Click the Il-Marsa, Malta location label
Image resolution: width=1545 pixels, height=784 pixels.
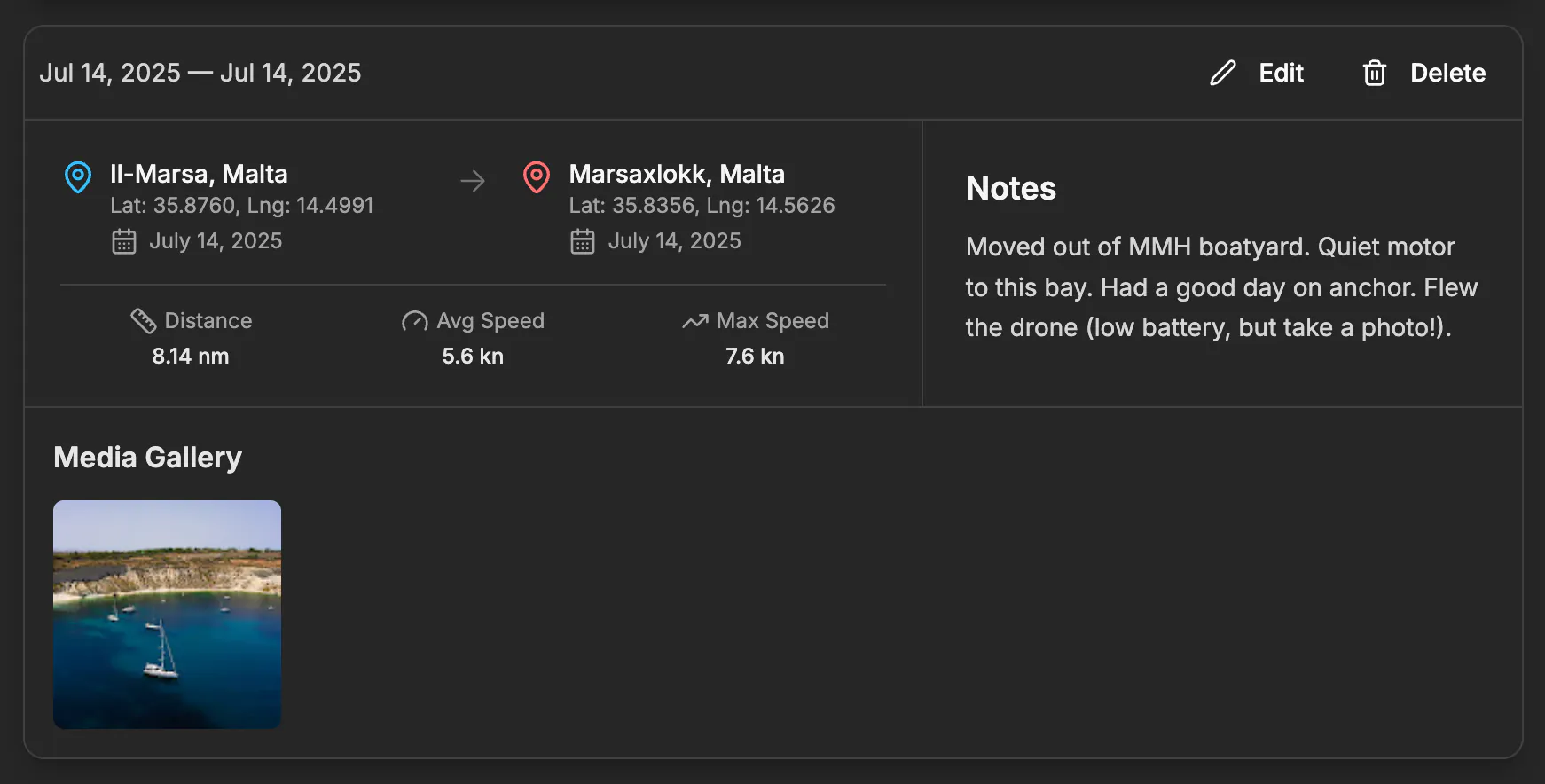(x=199, y=174)
